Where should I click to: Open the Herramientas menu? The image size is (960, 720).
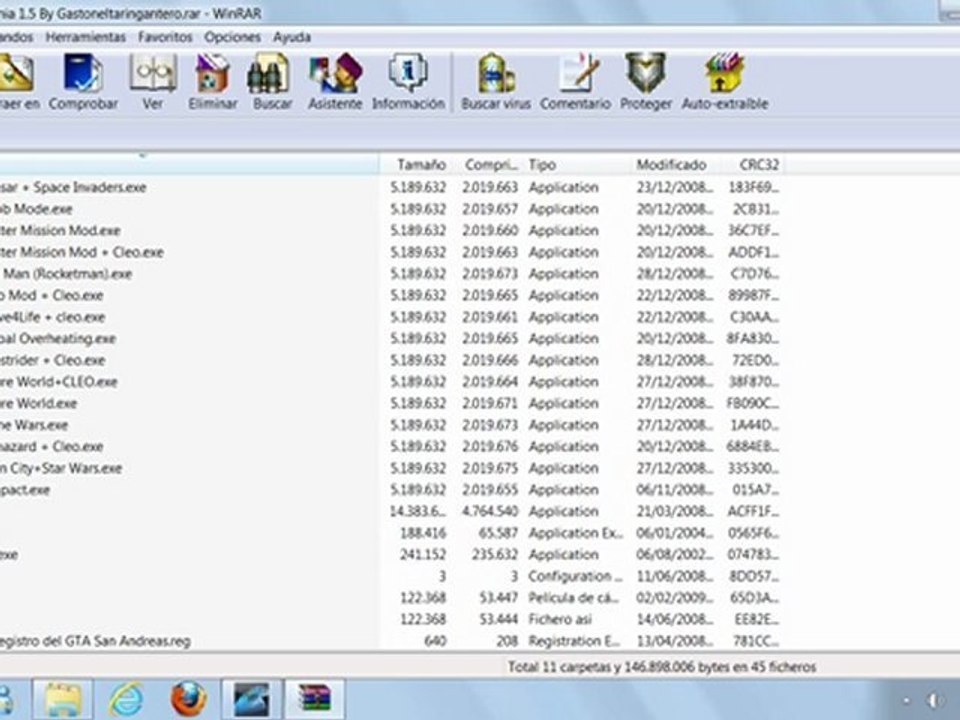86,37
